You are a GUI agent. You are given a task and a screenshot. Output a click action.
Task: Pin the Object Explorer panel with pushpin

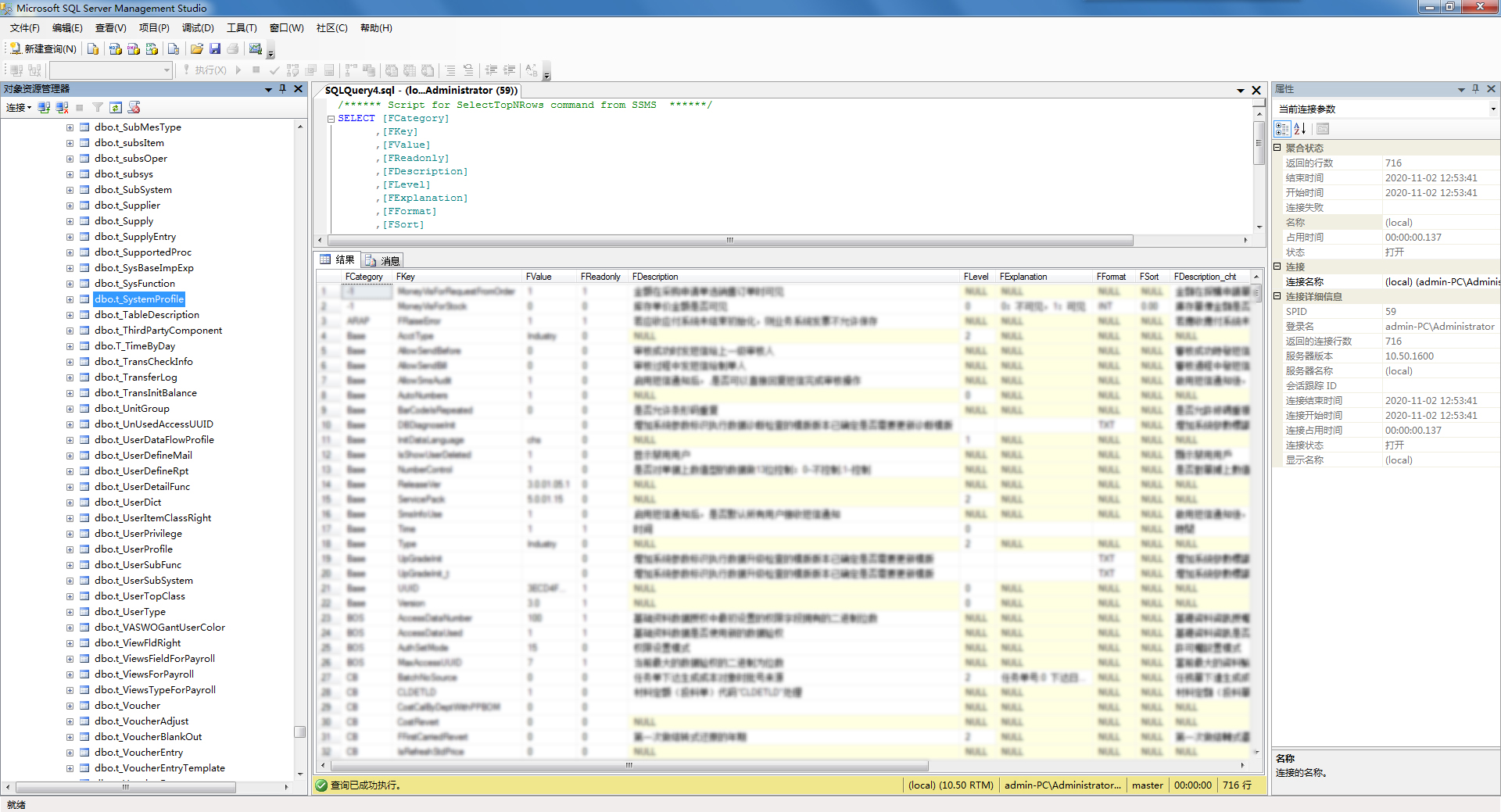tap(283, 89)
